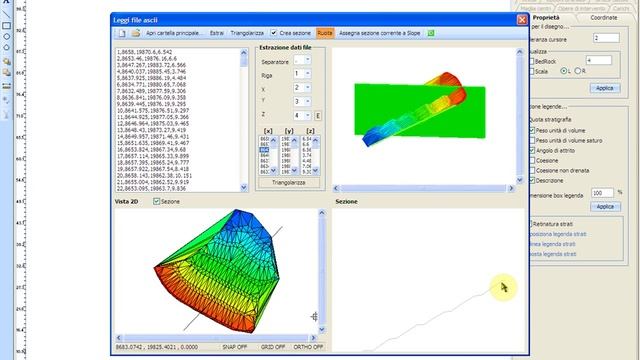Click the box legenda size field showing 100
The height and width of the screenshot is (360, 640).
coord(602,193)
